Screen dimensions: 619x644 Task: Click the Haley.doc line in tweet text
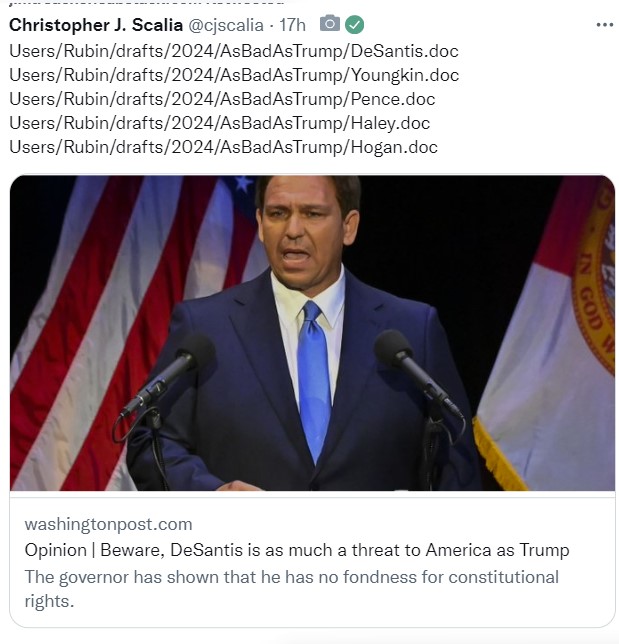(x=220, y=123)
